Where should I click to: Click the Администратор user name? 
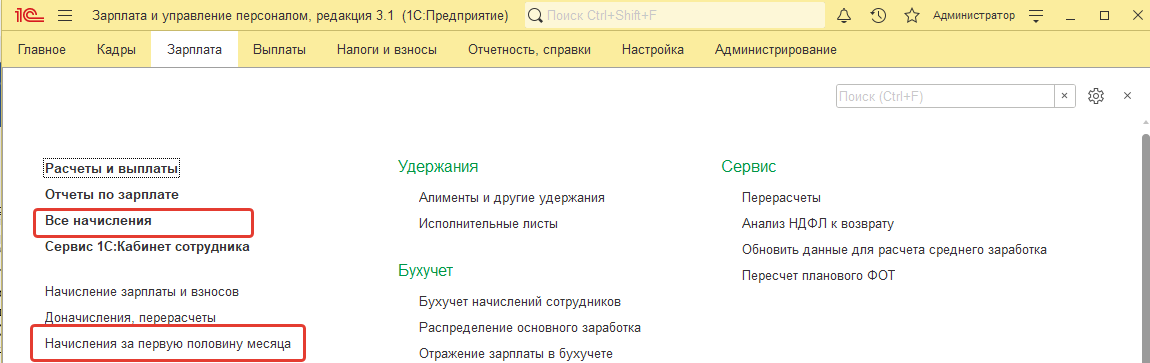click(973, 15)
